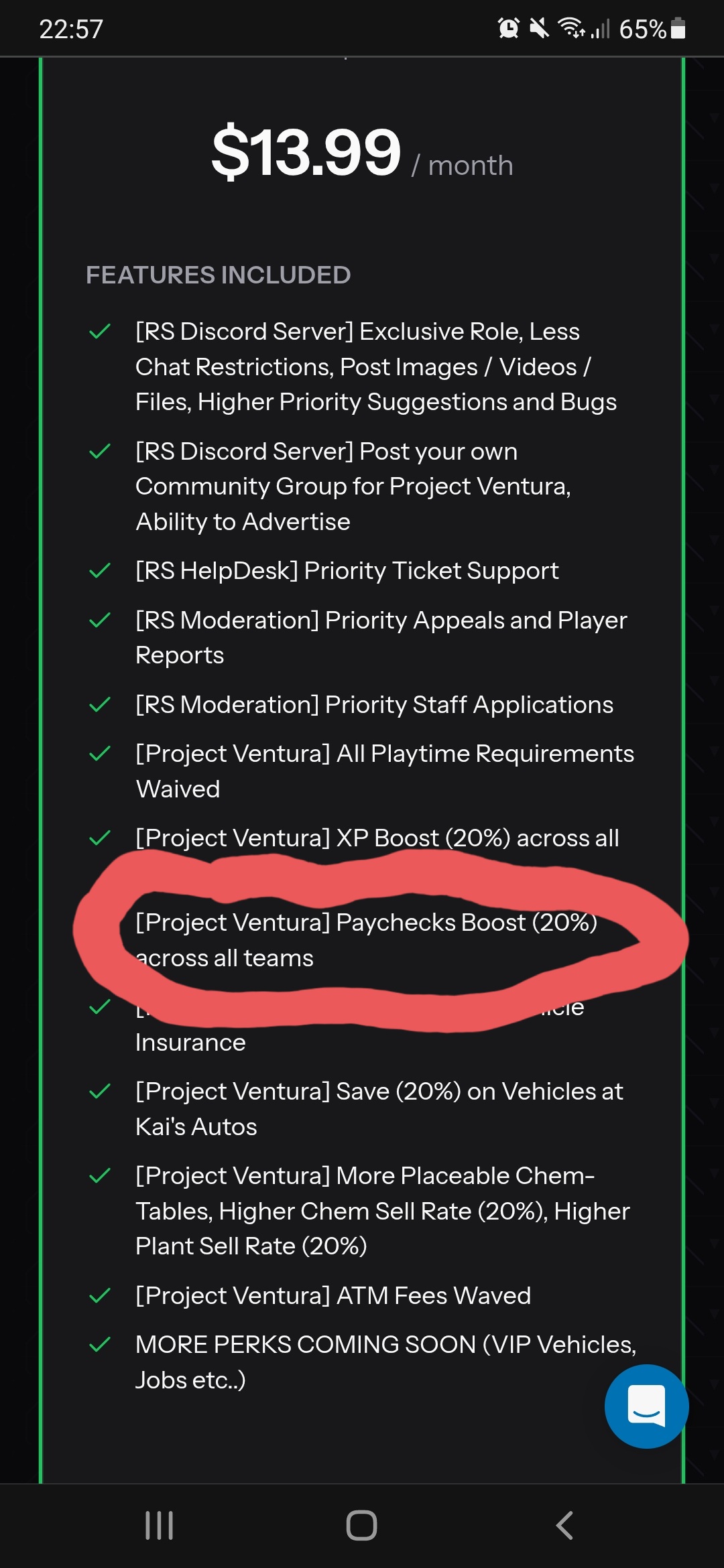Open recent apps from navigation bar

click(160, 1525)
